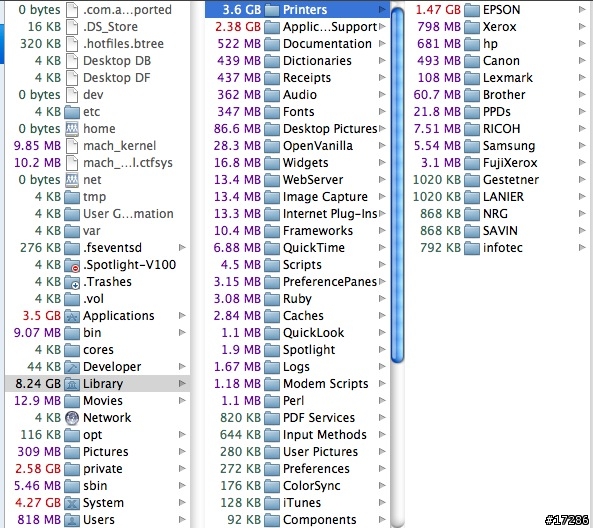593x528 pixels.
Task: Click the Printers folder icon
Action: point(272,10)
